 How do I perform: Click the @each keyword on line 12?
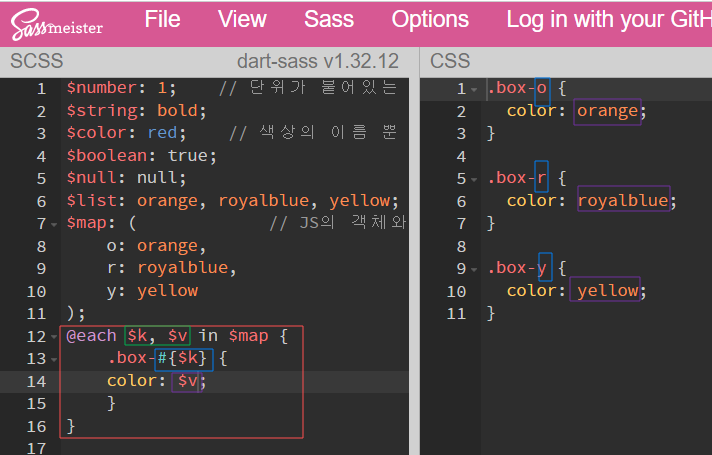tap(91, 336)
